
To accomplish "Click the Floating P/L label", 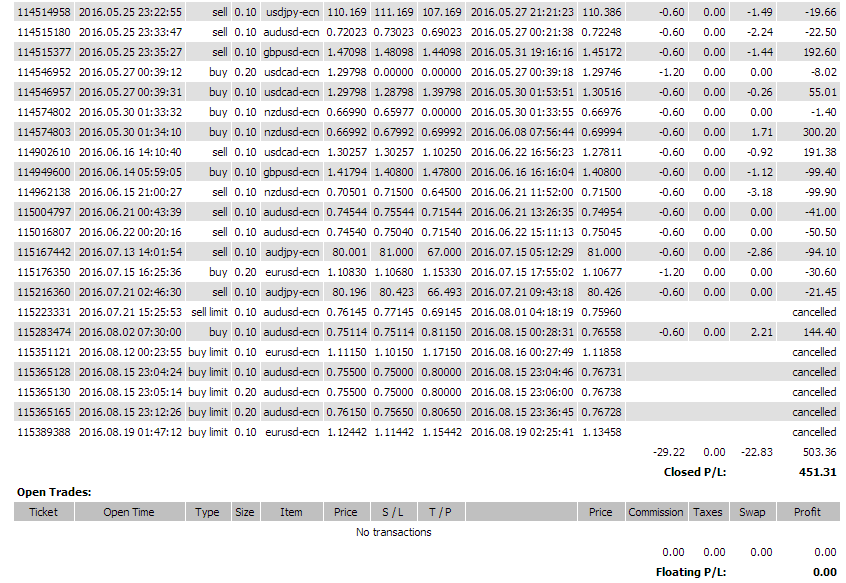I will 691,572.
